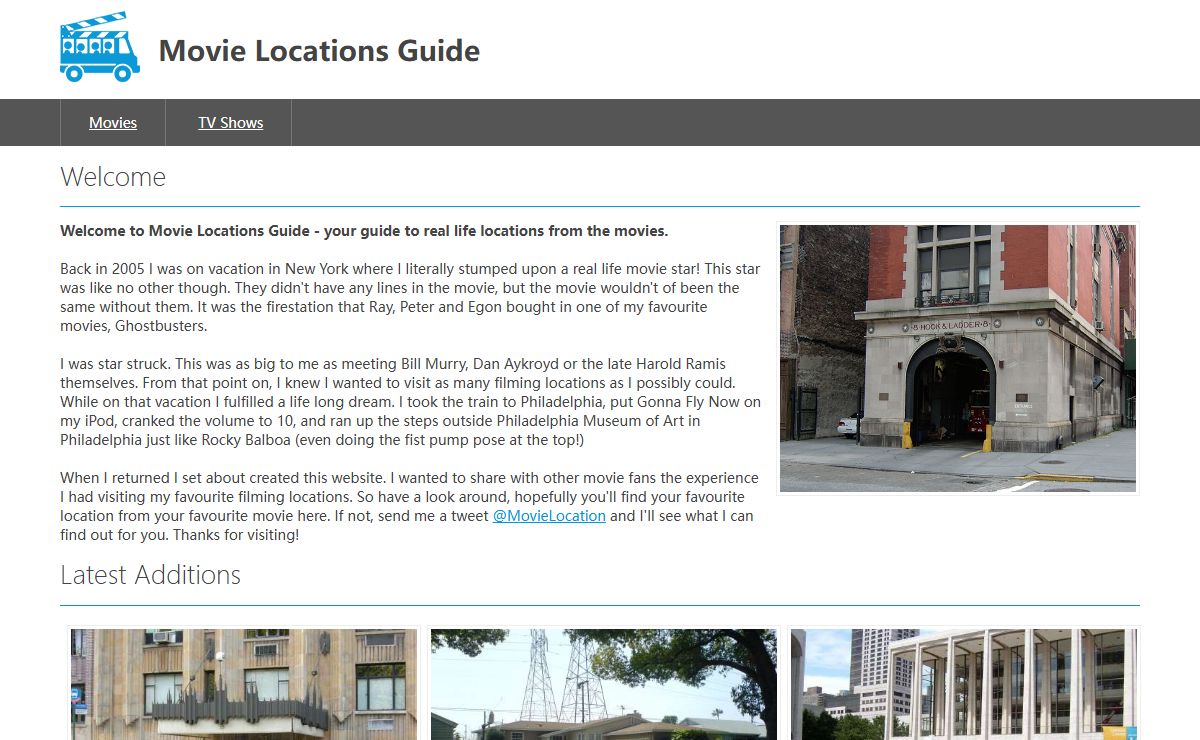Open the Movies menu item

[113, 123]
